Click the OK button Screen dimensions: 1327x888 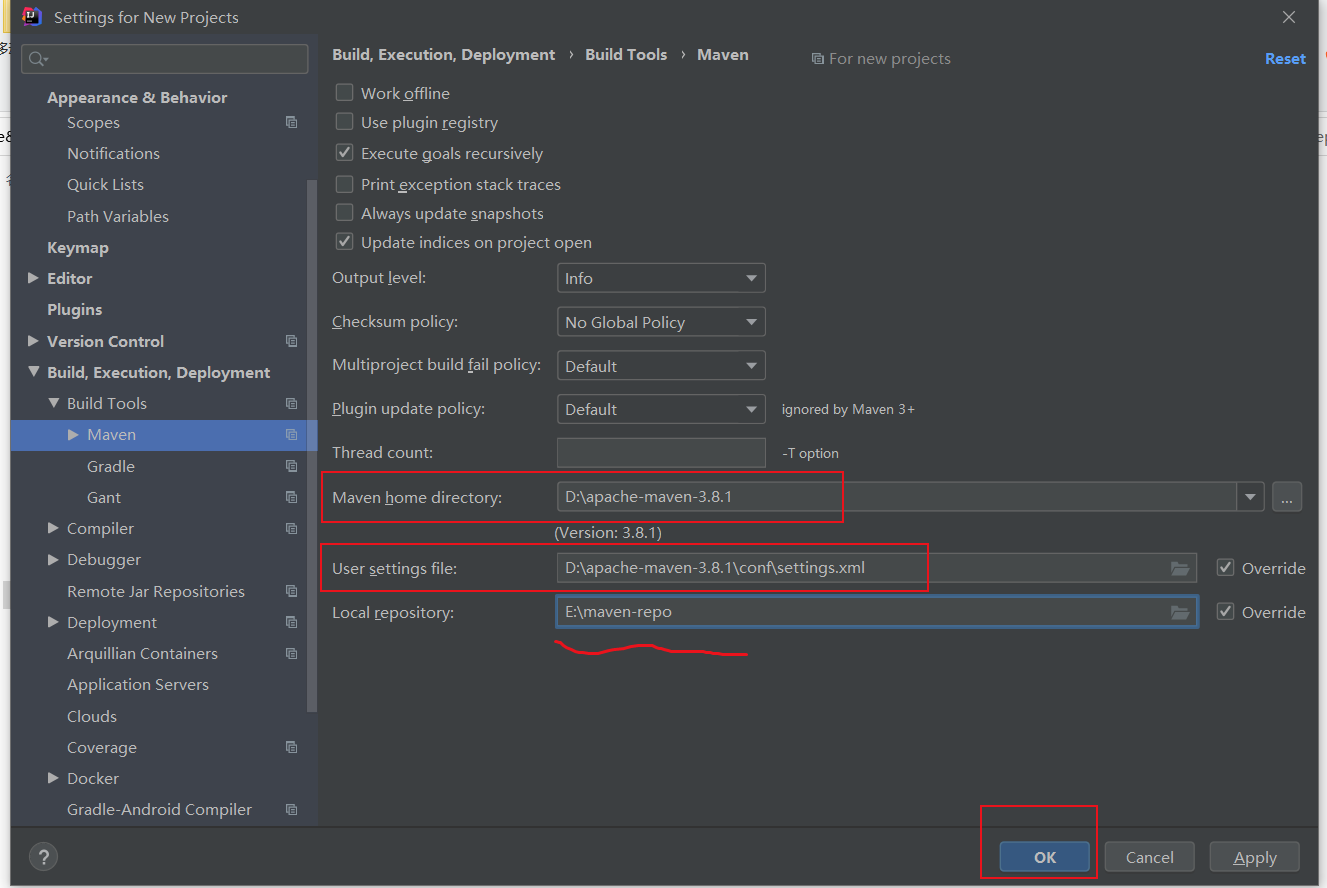click(x=1045, y=857)
